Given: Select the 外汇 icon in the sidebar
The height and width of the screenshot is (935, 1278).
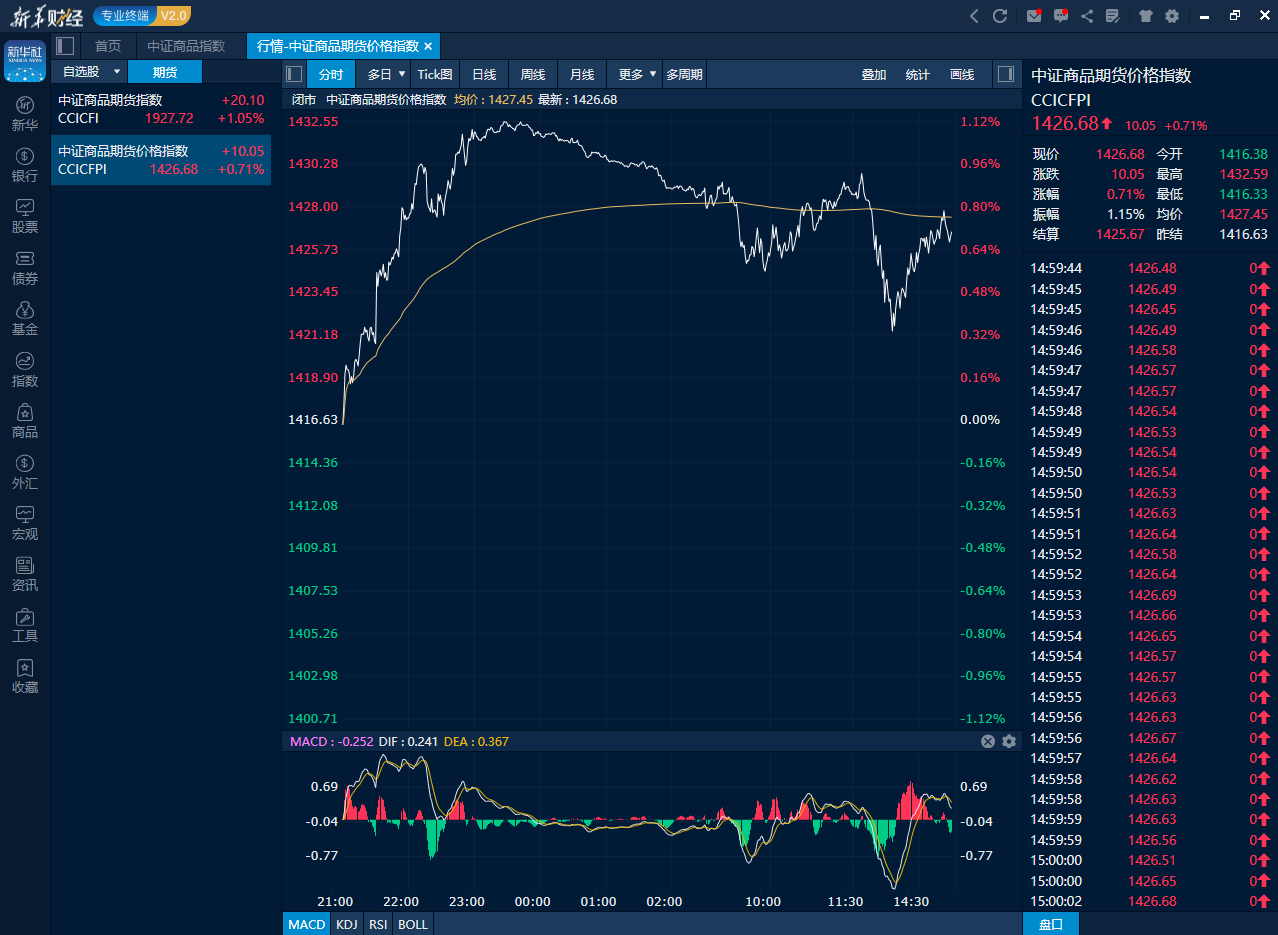Looking at the screenshot, I should click(24, 472).
